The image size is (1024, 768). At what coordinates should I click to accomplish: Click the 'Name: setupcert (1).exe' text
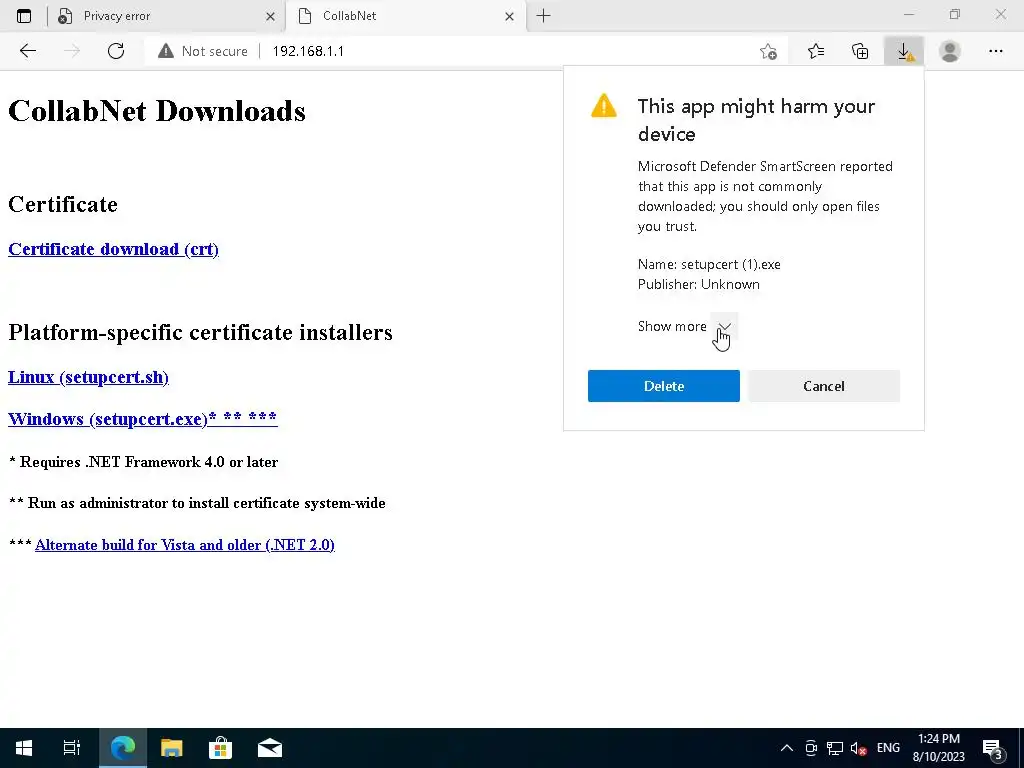709,264
